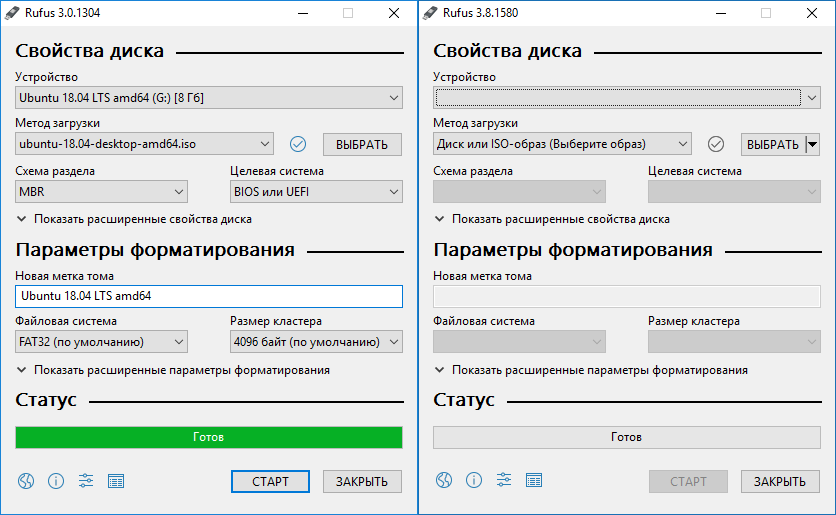
Task: Open settings sliders icon in Rufus 3.8.1580
Action: 504,480
